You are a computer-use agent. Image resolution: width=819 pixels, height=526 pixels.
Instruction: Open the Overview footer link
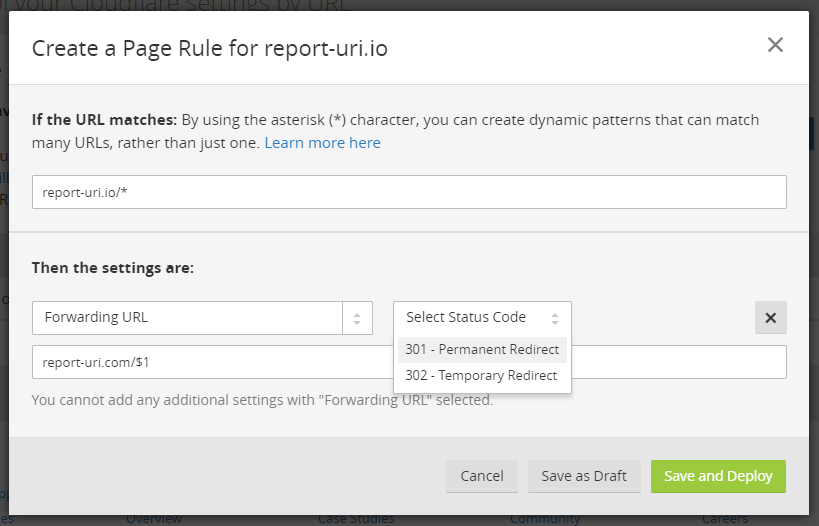pyautogui.click(x=154, y=519)
